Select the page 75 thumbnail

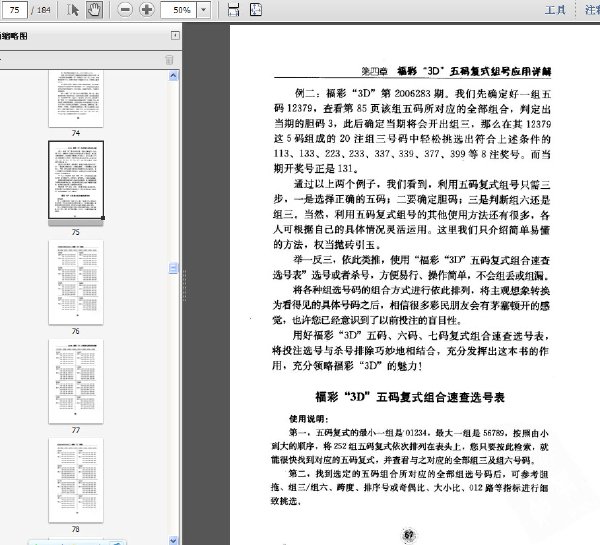[76, 180]
